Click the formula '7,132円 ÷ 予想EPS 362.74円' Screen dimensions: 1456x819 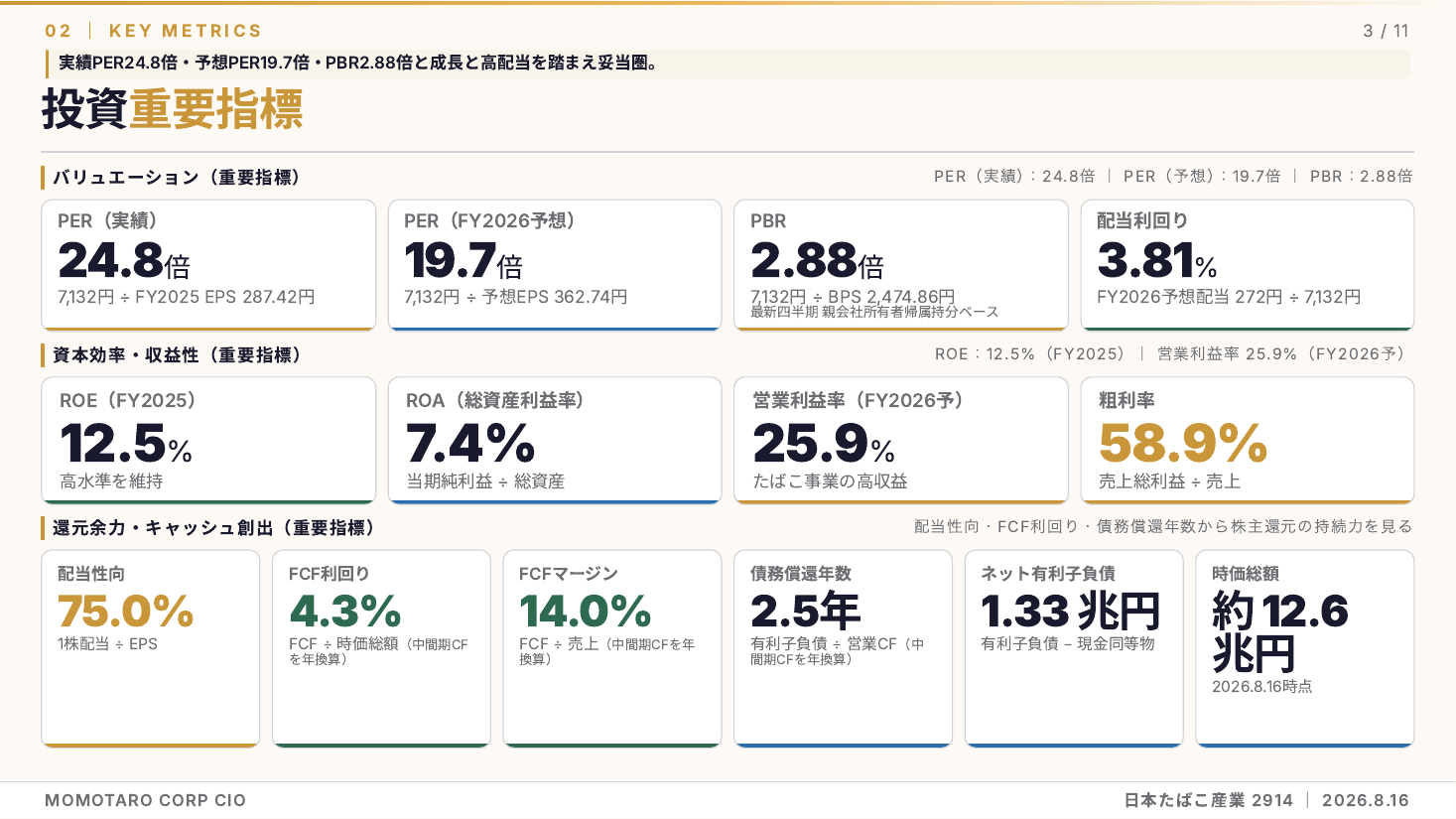pos(516,297)
